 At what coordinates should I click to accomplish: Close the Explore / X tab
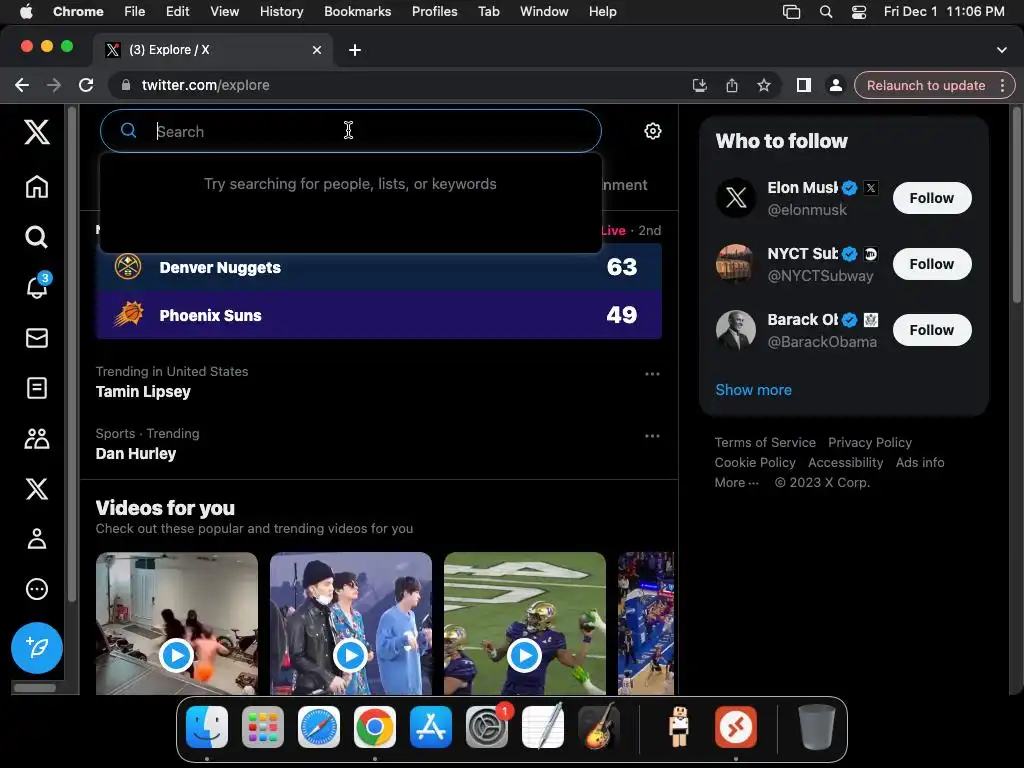coord(317,50)
